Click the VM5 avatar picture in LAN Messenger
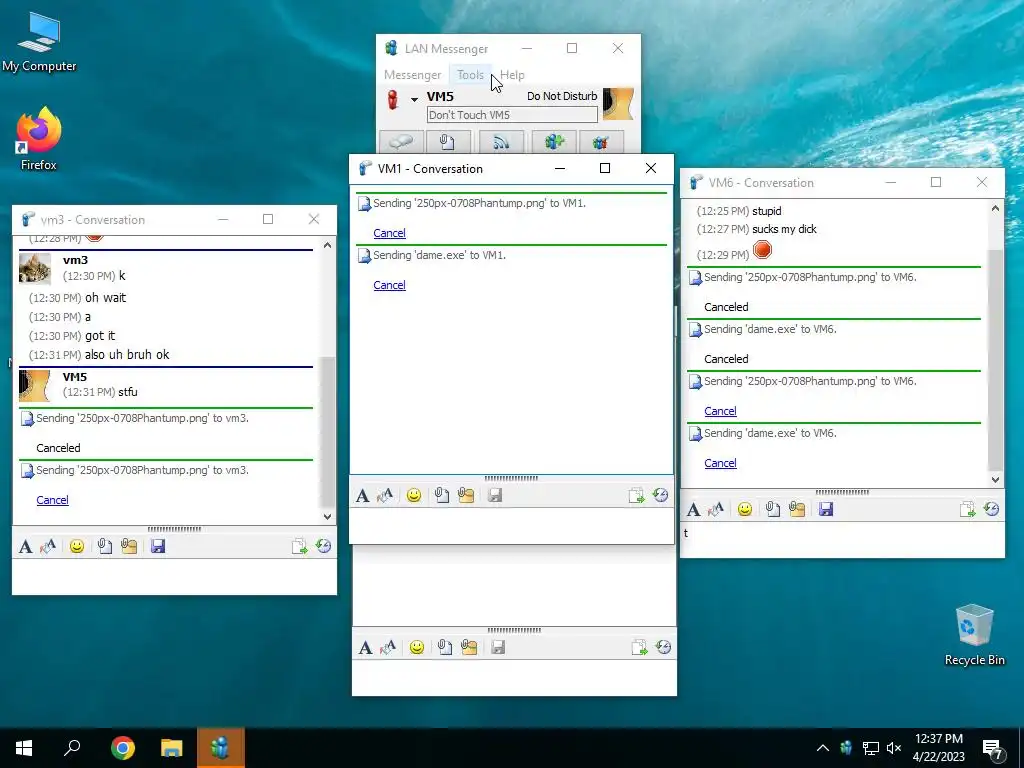 pyautogui.click(x=618, y=104)
